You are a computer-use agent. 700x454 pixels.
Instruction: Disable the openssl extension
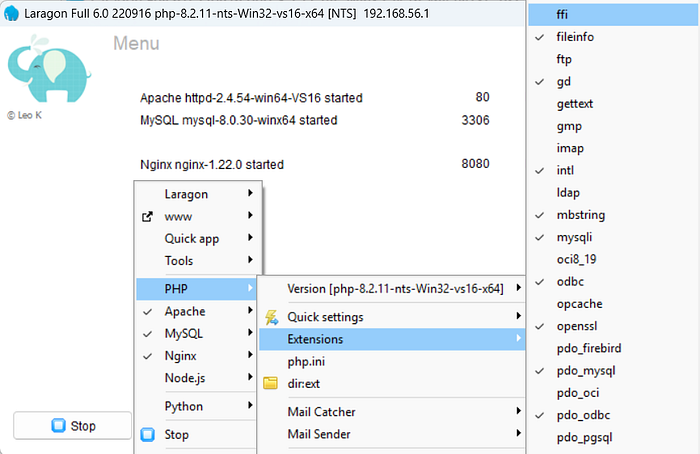[613, 326]
